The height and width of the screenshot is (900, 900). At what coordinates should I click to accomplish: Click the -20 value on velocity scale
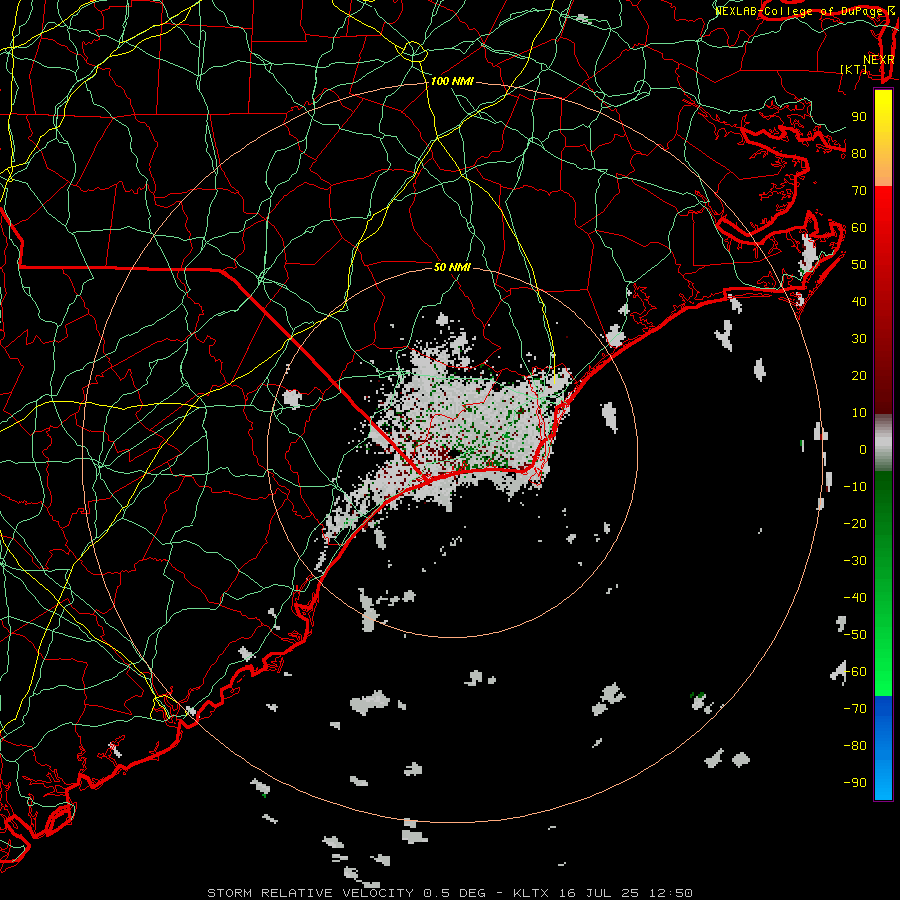pyautogui.click(x=855, y=524)
